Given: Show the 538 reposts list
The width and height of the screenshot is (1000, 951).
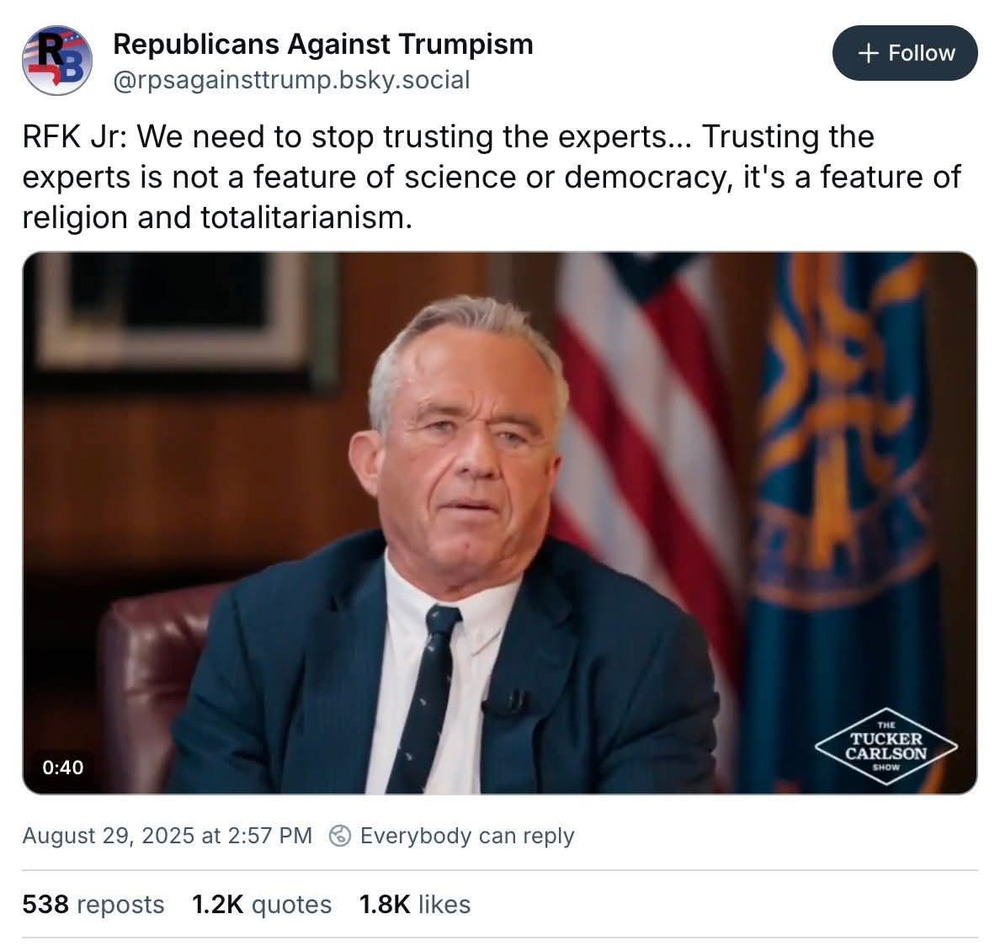Looking at the screenshot, I should coord(93,904).
